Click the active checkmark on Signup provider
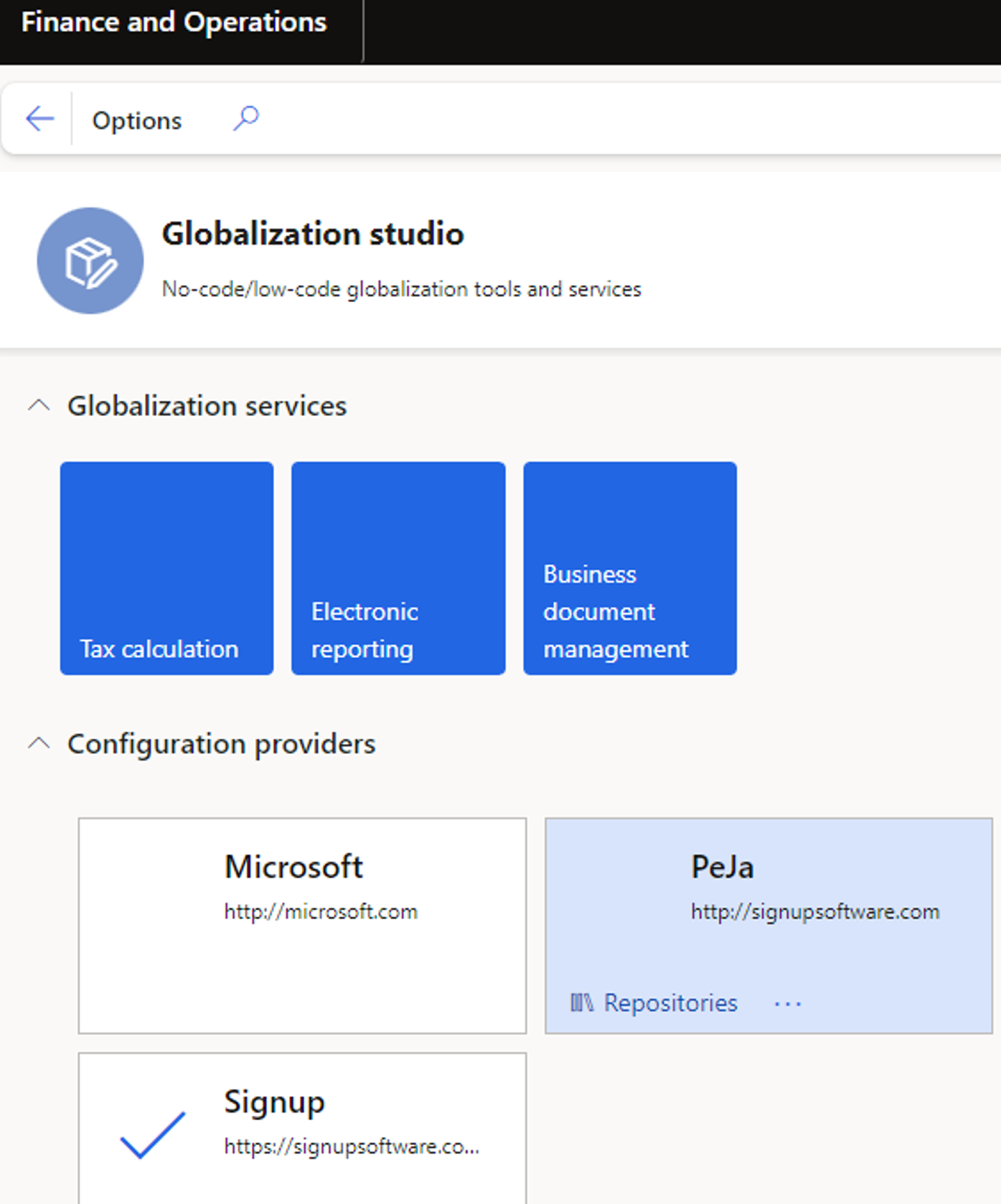 pos(153,1134)
